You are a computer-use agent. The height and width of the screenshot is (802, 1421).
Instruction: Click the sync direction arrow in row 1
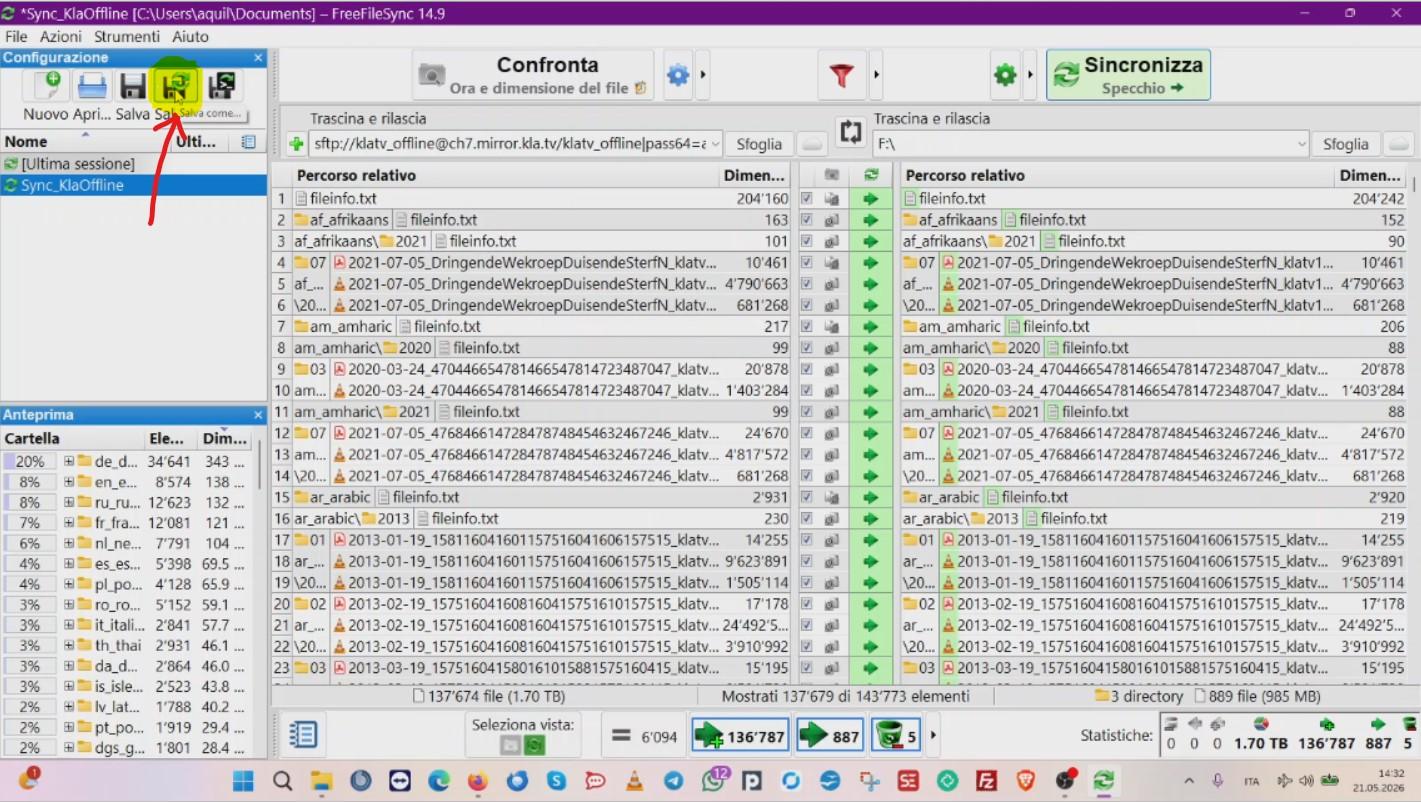[x=870, y=198]
